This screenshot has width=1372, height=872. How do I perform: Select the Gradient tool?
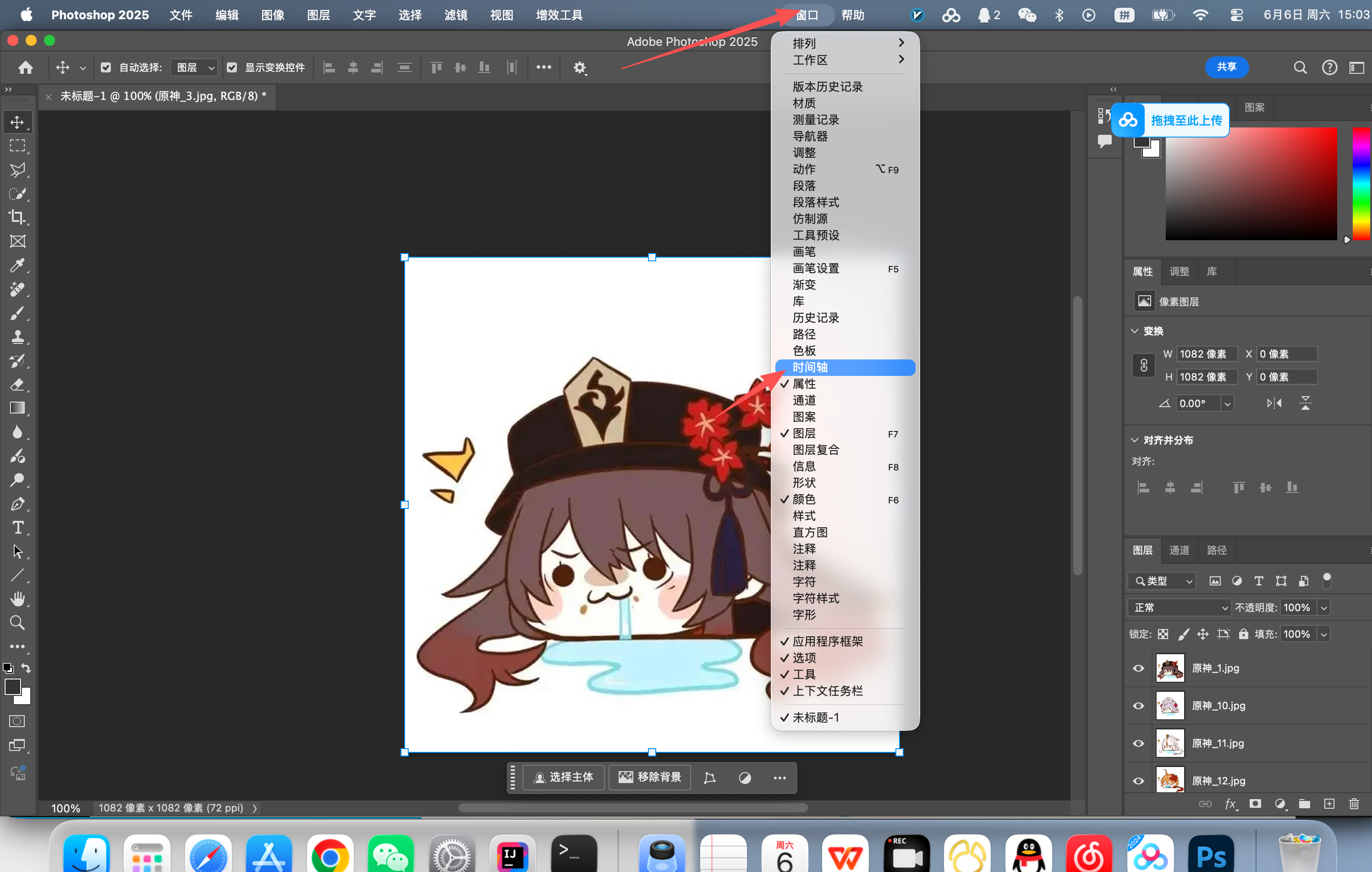(x=18, y=408)
